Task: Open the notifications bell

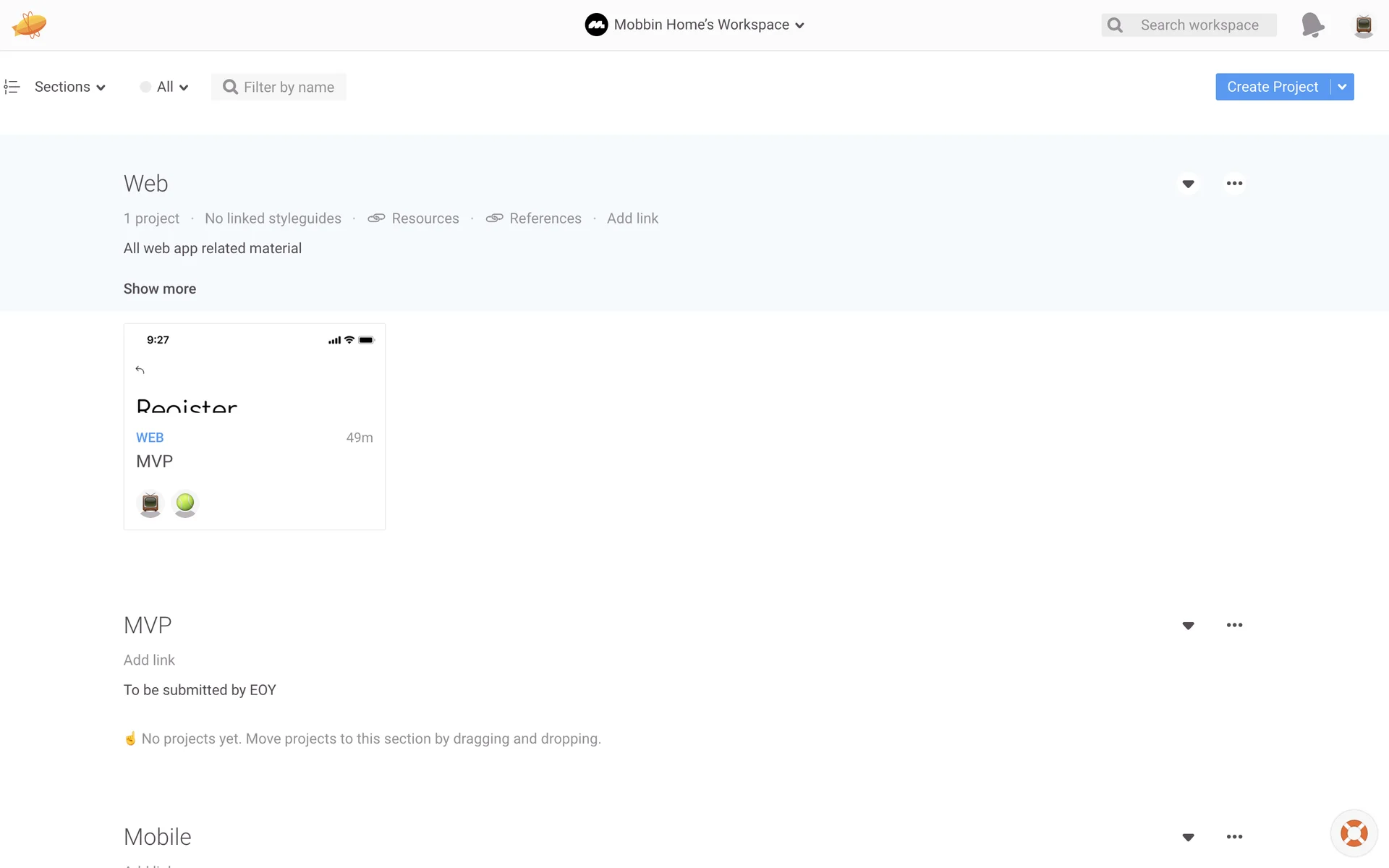Action: coord(1312,25)
